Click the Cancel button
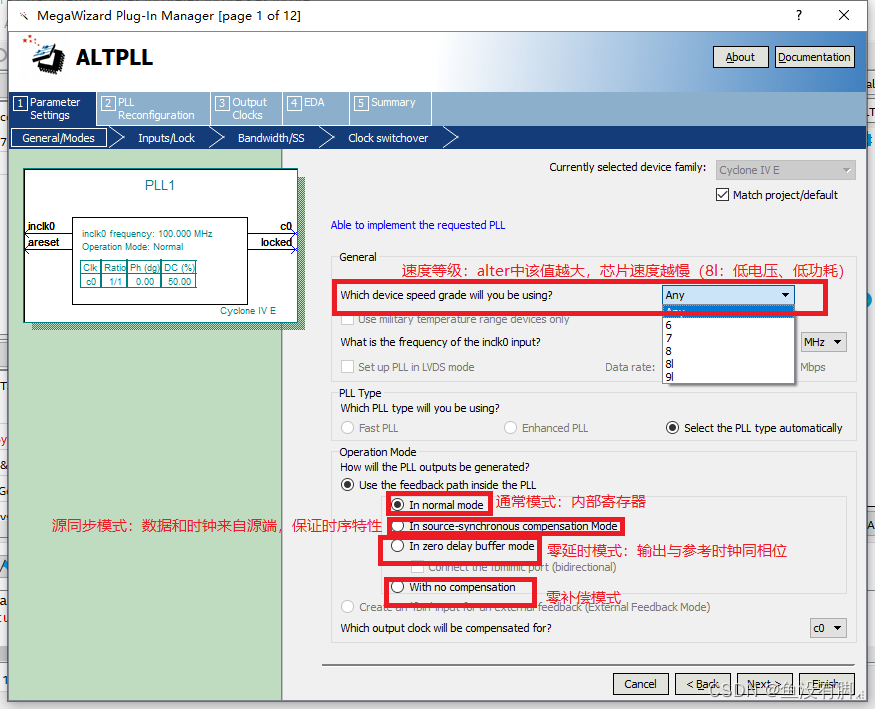The height and width of the screenshot is (709, 875). pos(640,684)
